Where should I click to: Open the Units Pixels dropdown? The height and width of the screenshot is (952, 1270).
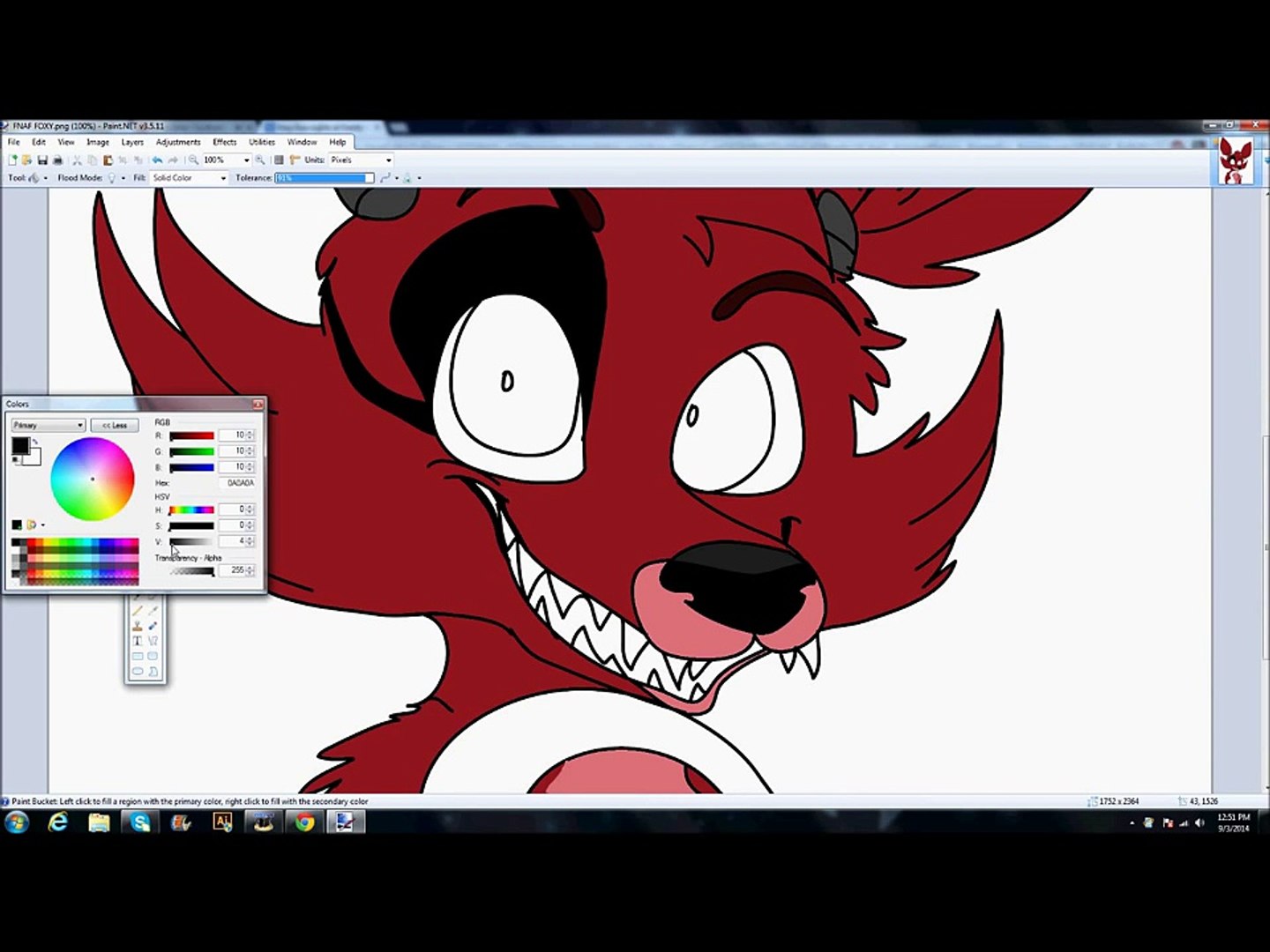pyautogui.click(x=361, y=160)
